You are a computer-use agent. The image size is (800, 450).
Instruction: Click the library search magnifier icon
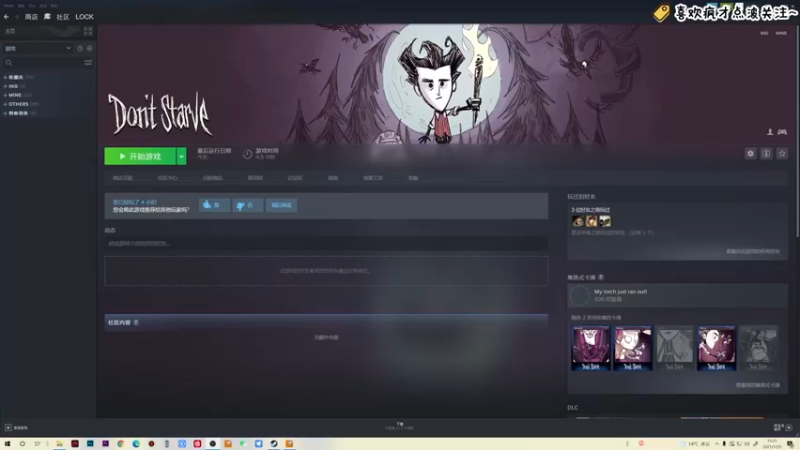click(9, 63)
